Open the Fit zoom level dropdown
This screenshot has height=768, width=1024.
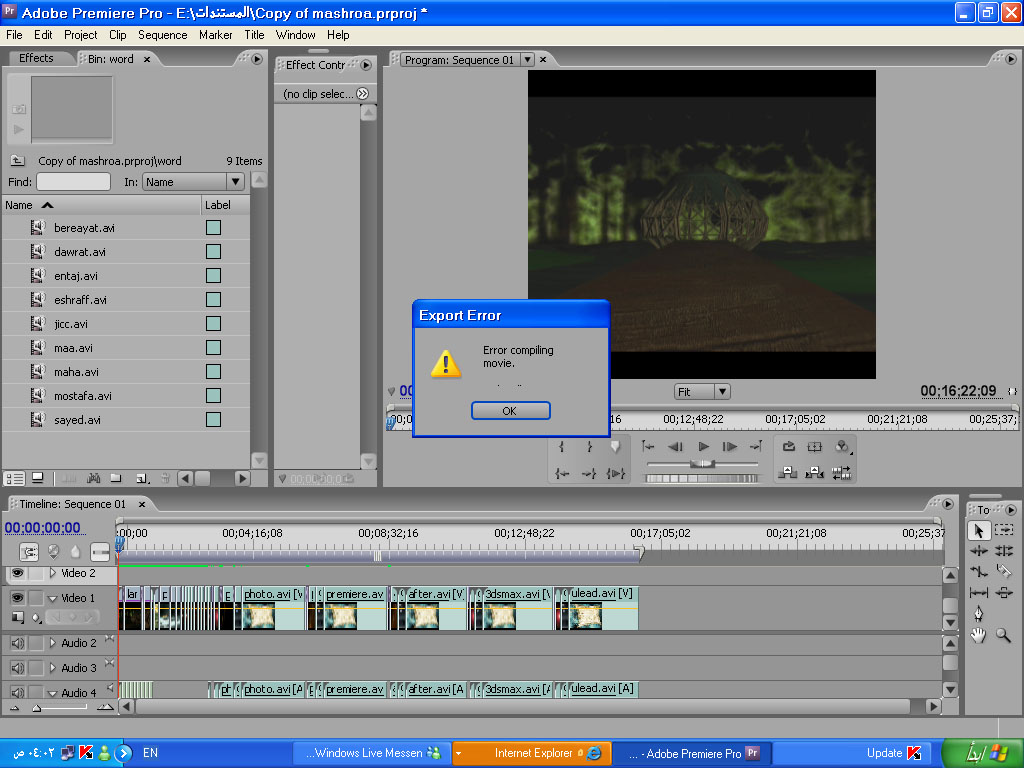(702, 392)
